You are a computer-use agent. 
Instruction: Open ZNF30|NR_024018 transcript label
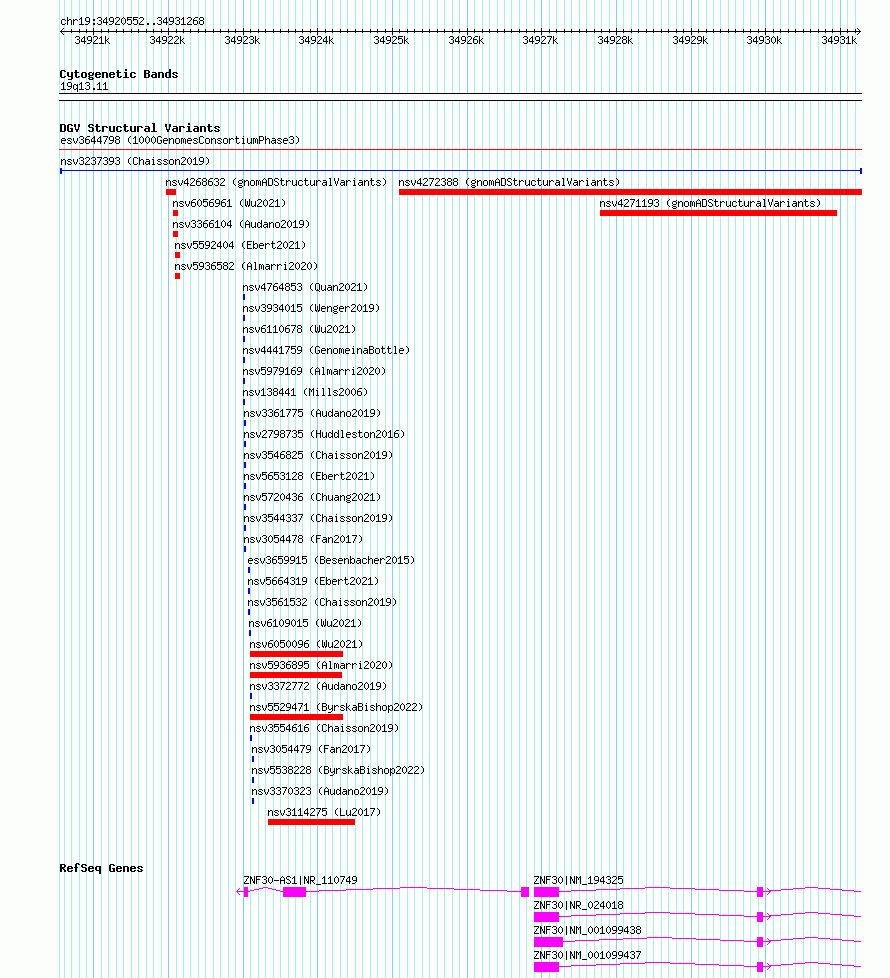[x=579, y=906]
